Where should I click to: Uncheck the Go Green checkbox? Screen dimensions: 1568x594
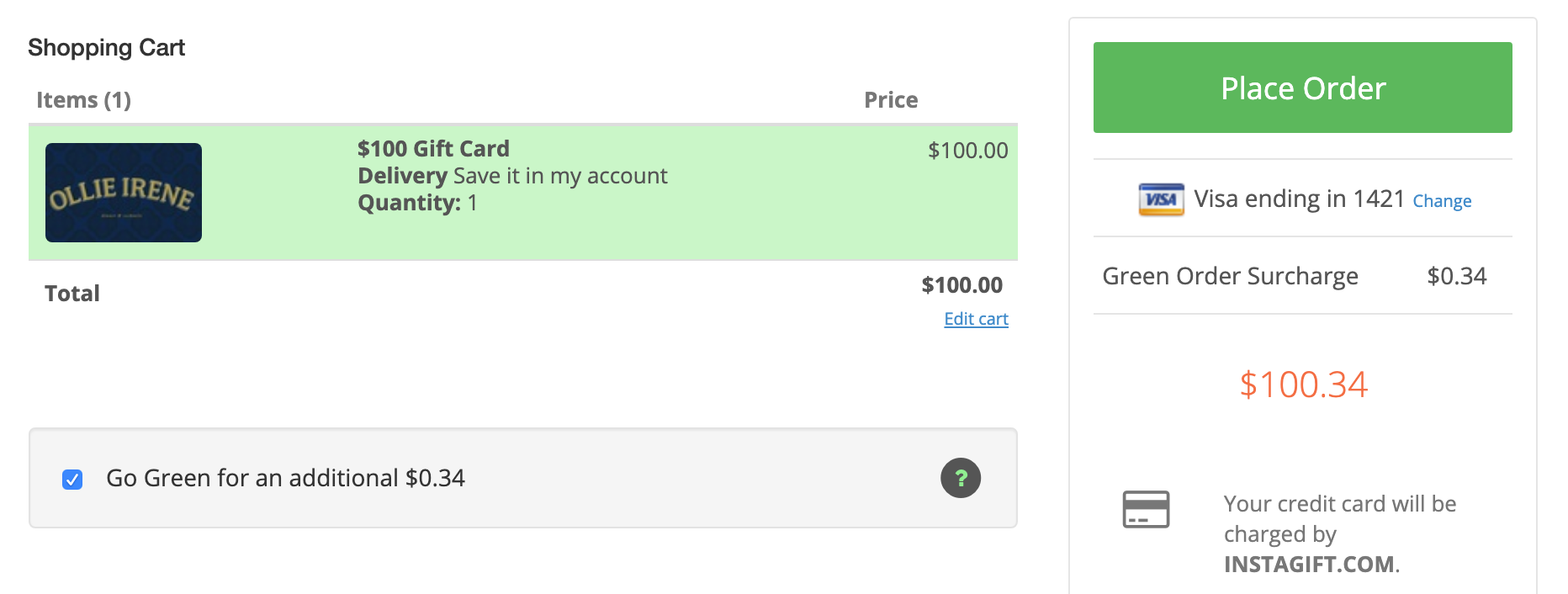[x=72, y=480]
